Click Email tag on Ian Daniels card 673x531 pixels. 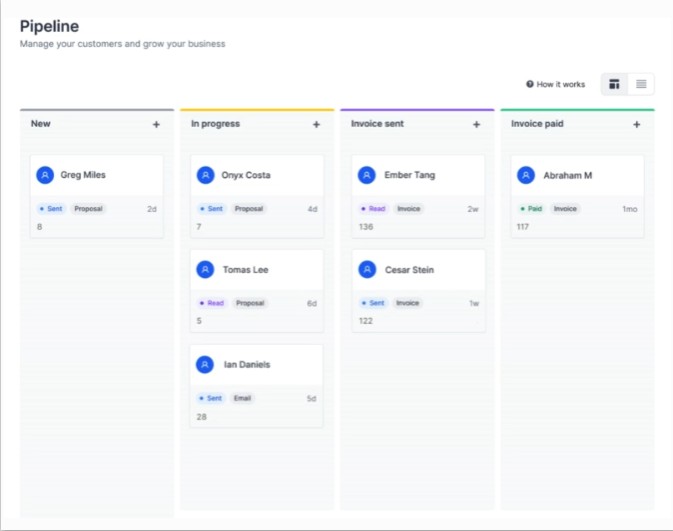tap(243, 398)
